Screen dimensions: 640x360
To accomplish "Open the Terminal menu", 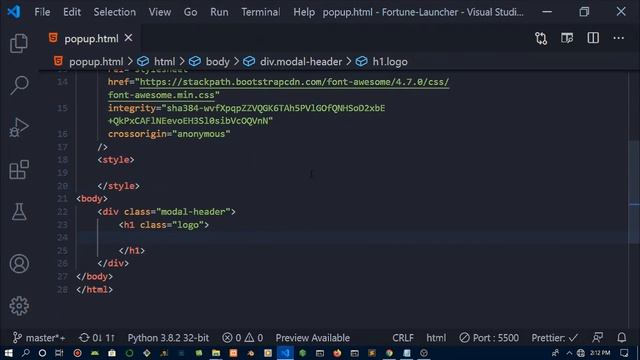I will tap(261, 12).
